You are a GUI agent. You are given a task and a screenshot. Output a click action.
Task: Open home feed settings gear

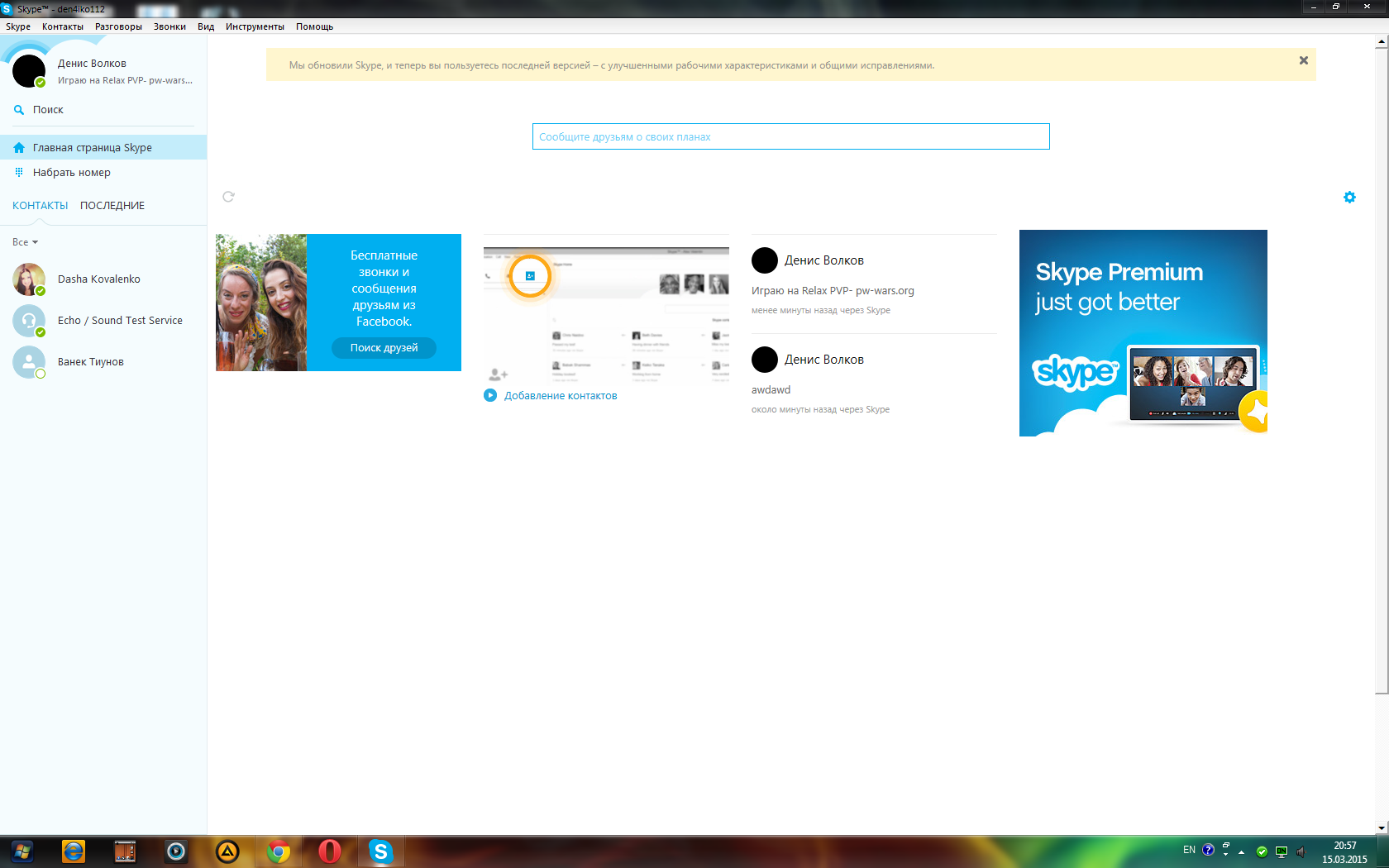[x=1349, y=197]
